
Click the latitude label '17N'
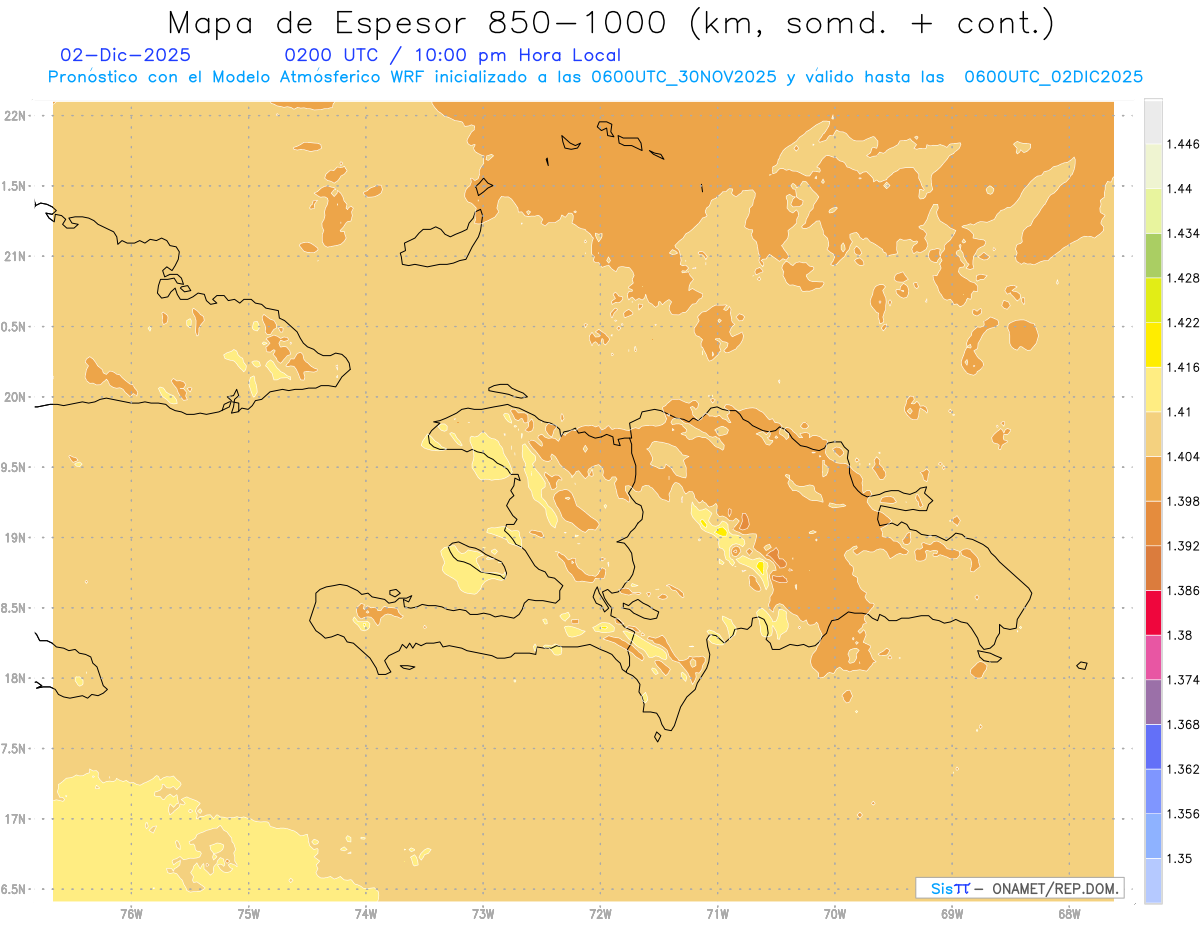pyautogui.click(x=16, y=819)
